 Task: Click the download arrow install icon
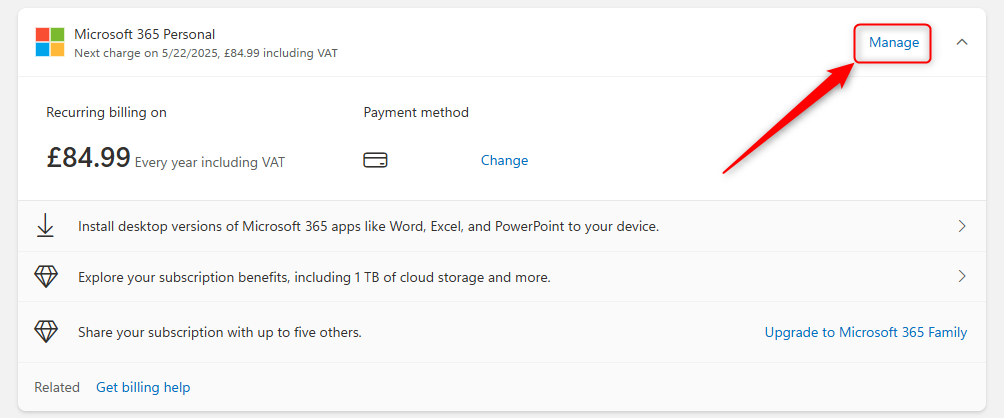click(x=46, y=226)
